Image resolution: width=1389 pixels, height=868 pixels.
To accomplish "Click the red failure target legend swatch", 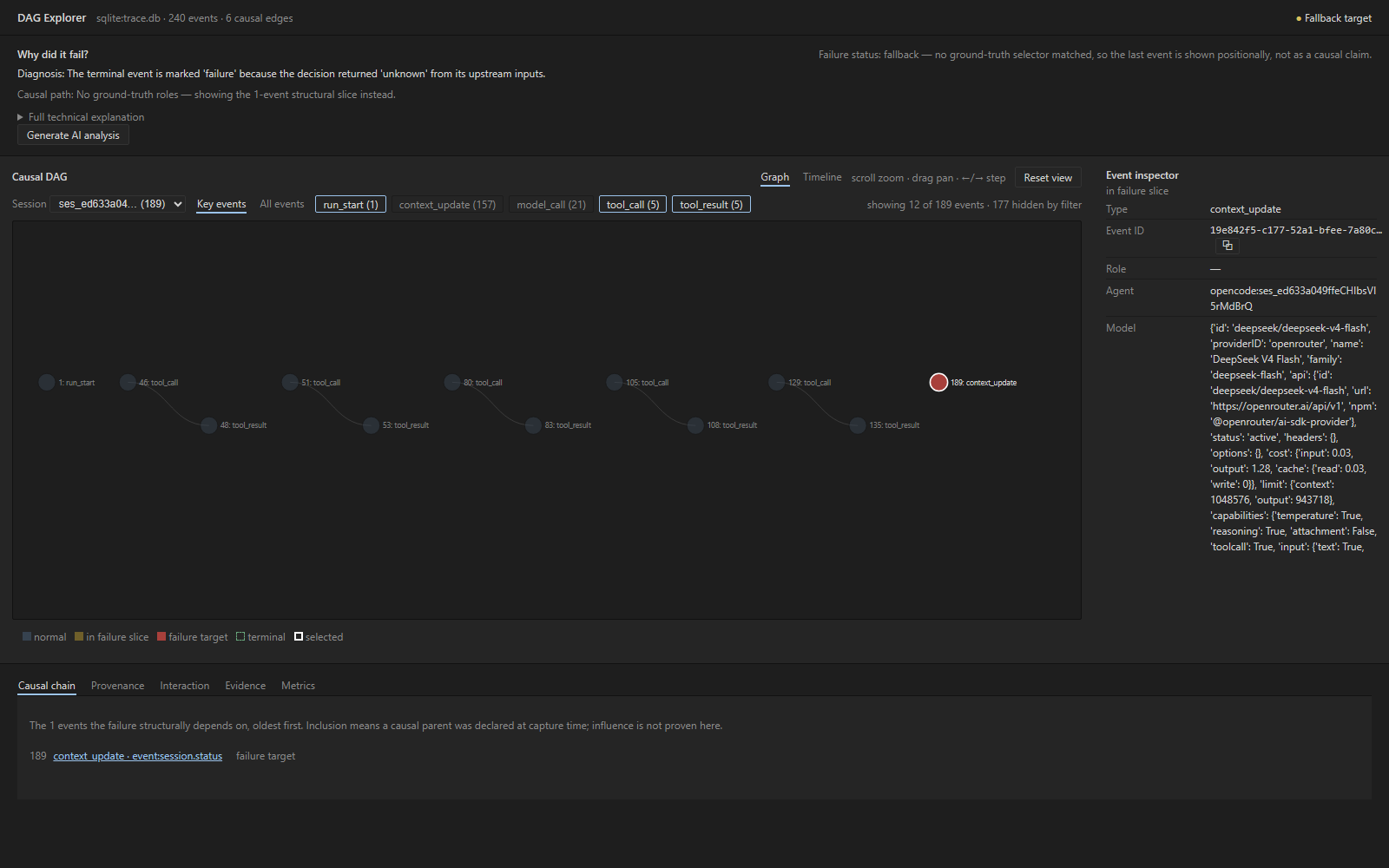I will (161, 636).
